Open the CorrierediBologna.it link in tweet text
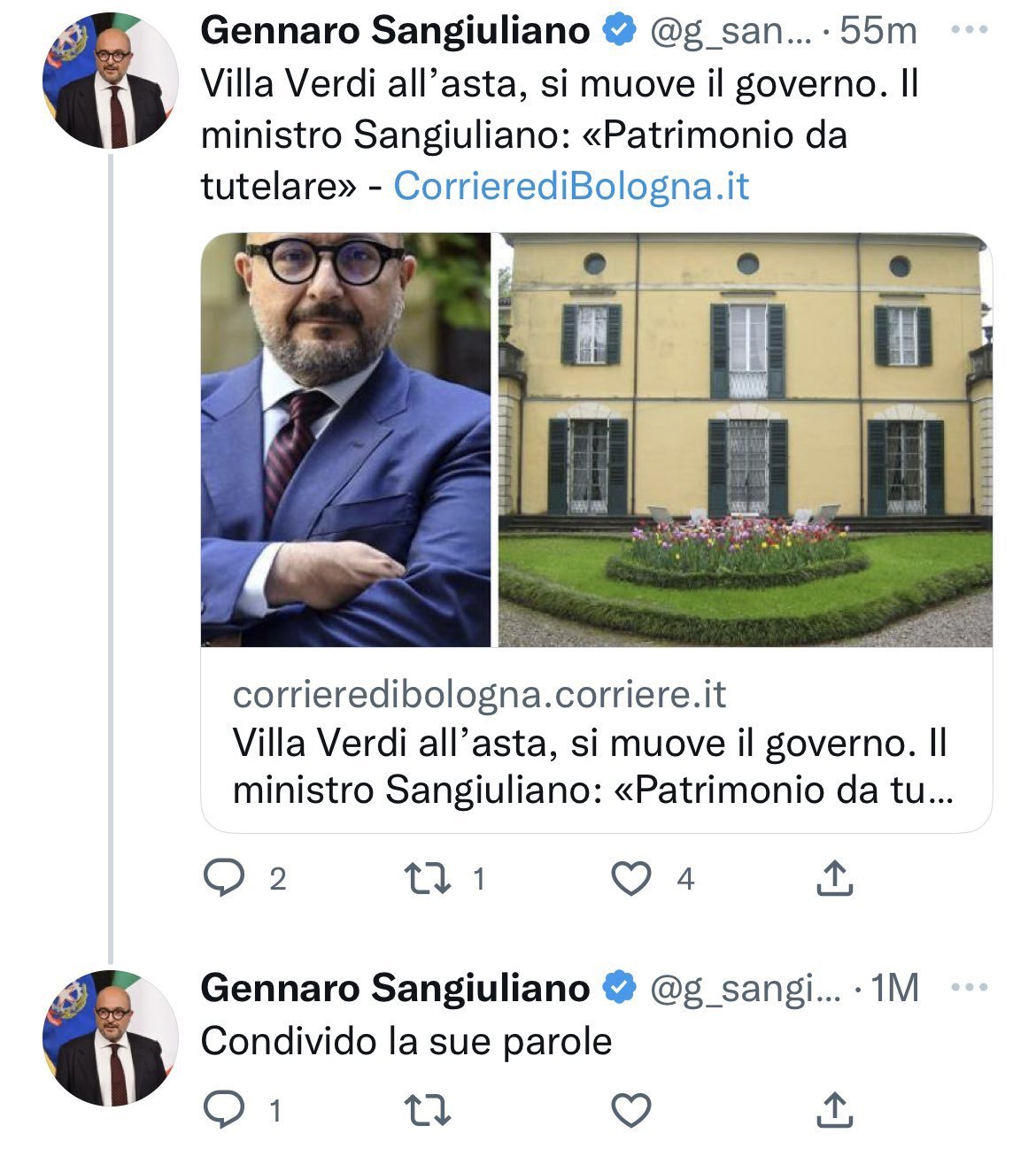This screenshot has height=1149, width=1036. pyautogui.click(x=571, y=186)
